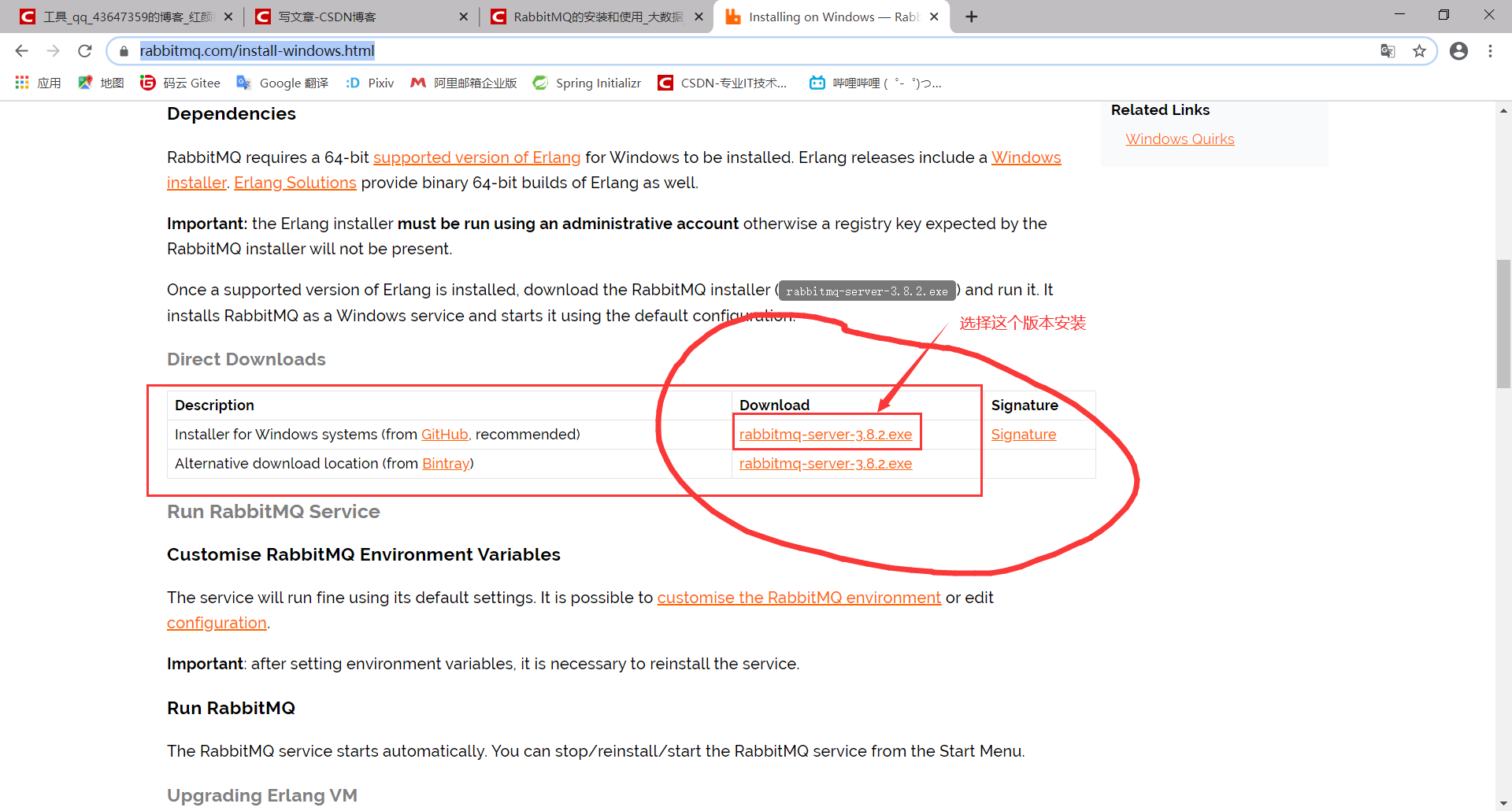Download rabbitmq-server-3.8.2.exe from GitHub row
This screenshot has width=1512, height=811.
point(825,435)
